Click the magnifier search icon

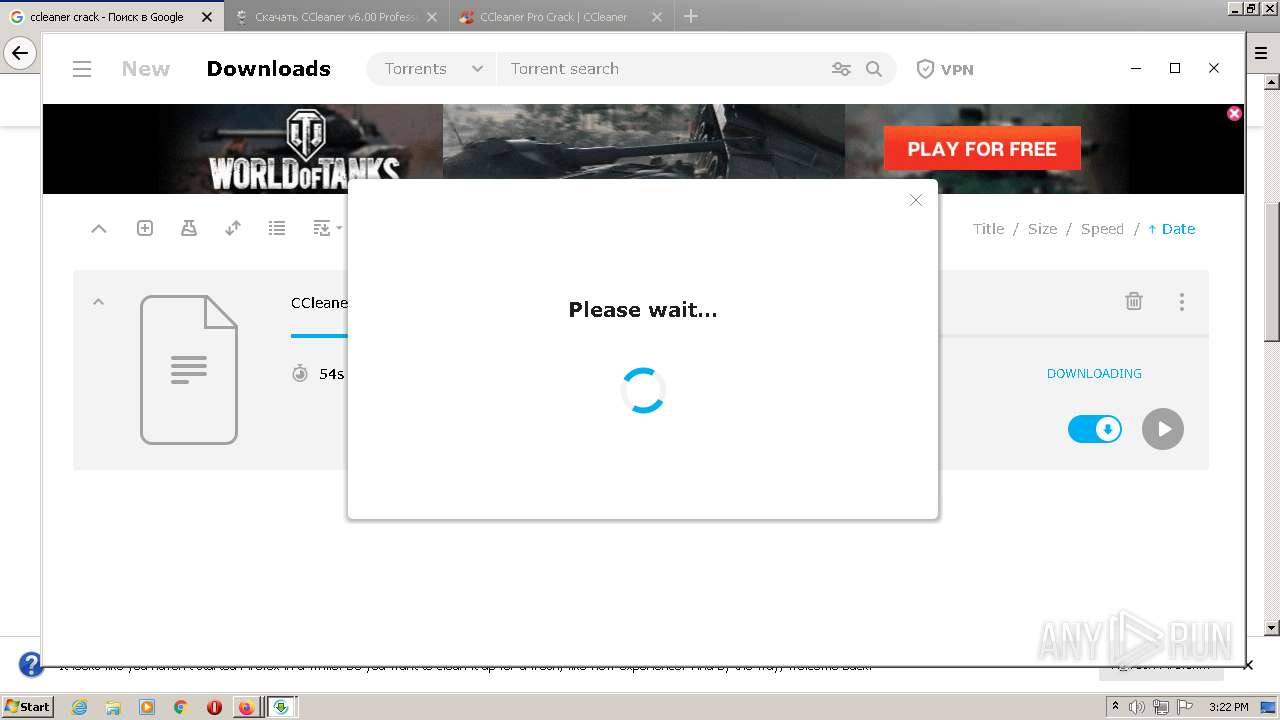click(x=874, y=69)
